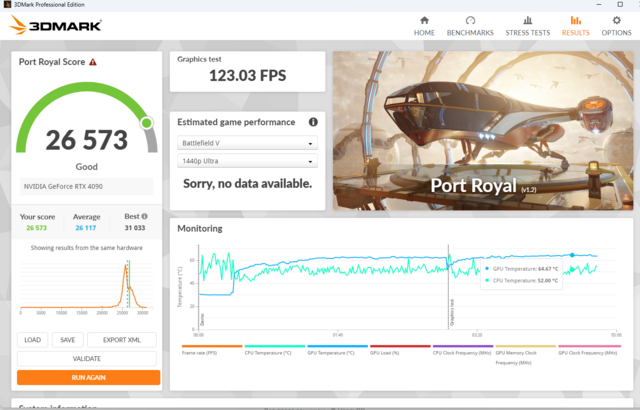Click the Validate button

tap(88, 358)
